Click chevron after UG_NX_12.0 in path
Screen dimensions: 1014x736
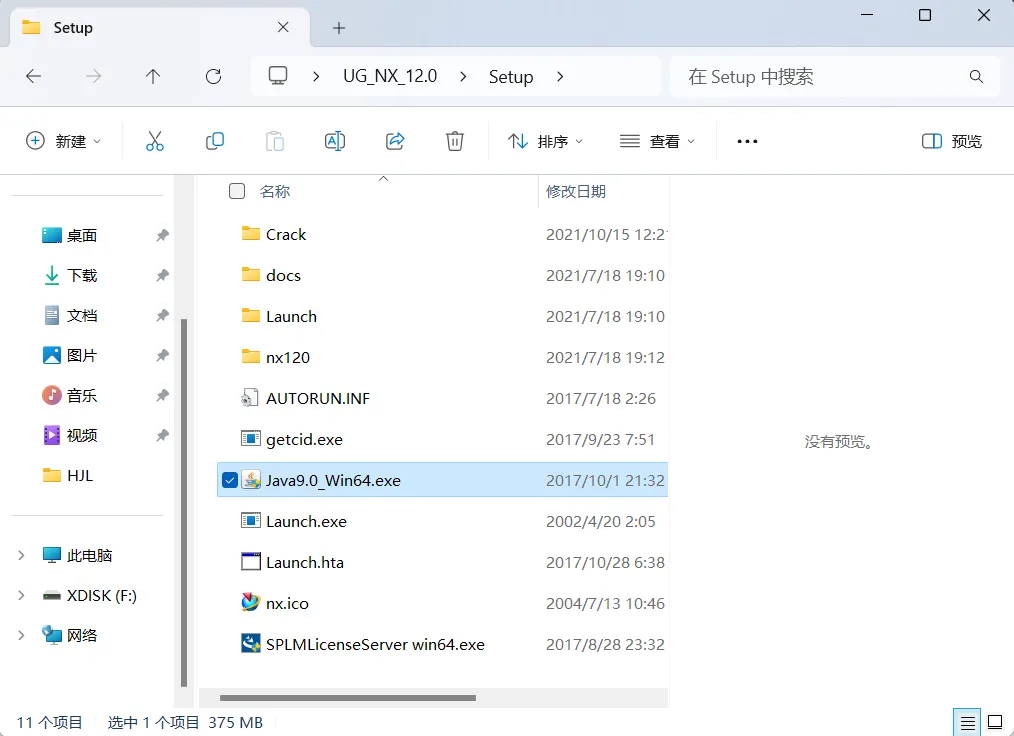click(x=463, y=76)
